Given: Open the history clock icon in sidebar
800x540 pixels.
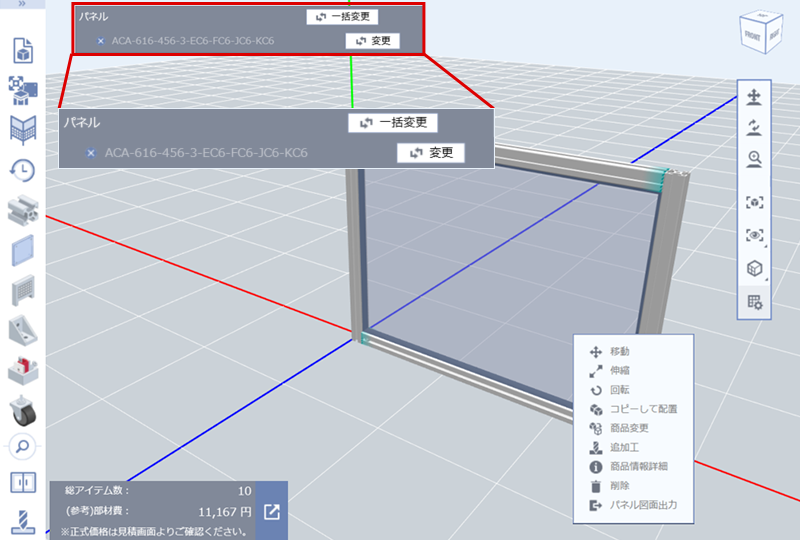Looking at the screenshot, I should [22, 170].
